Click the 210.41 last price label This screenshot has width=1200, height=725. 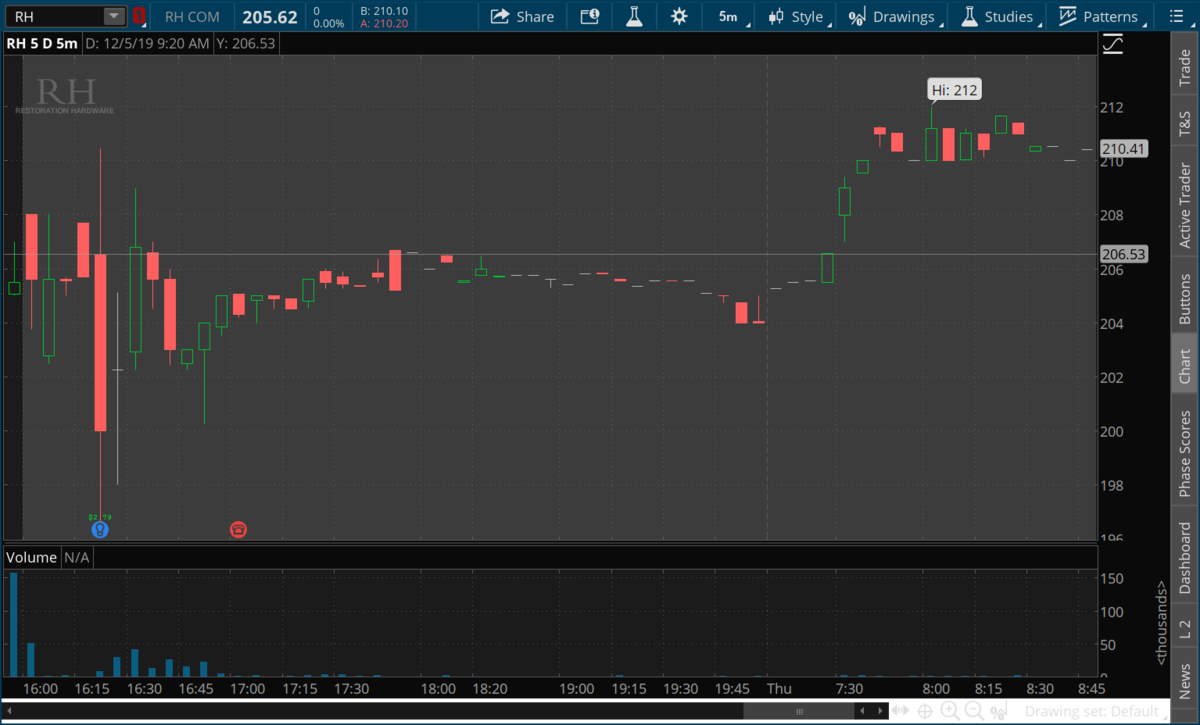[x=1124, y=148]
